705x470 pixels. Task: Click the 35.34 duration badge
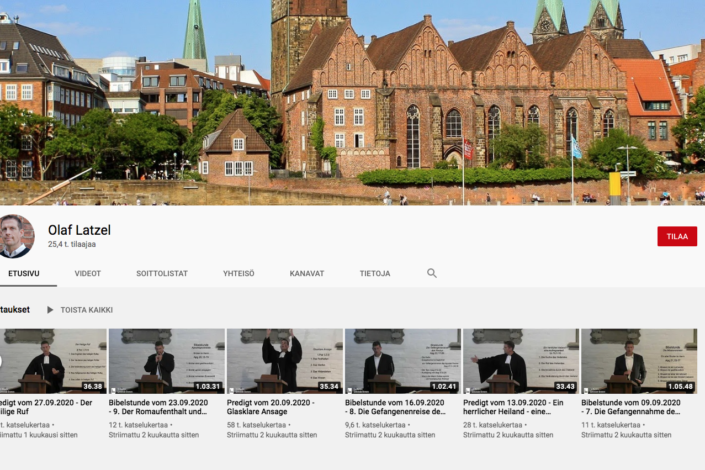click(x=329, y=386)
